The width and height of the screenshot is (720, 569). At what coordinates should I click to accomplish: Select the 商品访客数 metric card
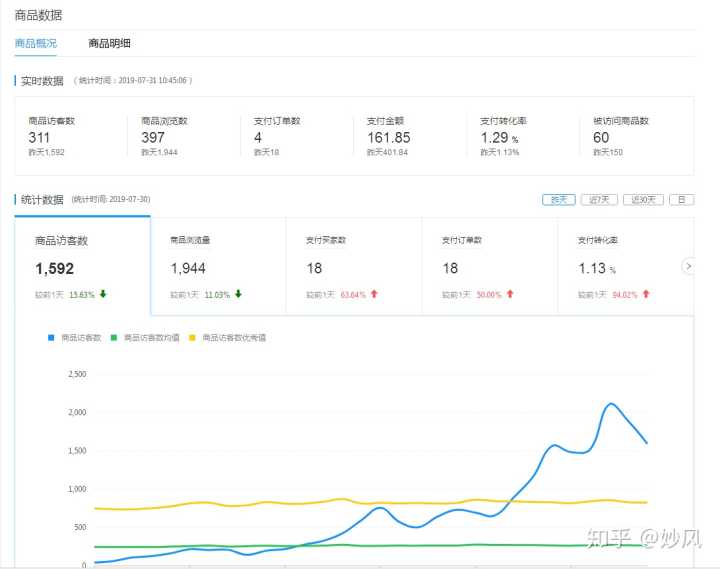click(x=82, y=266)
